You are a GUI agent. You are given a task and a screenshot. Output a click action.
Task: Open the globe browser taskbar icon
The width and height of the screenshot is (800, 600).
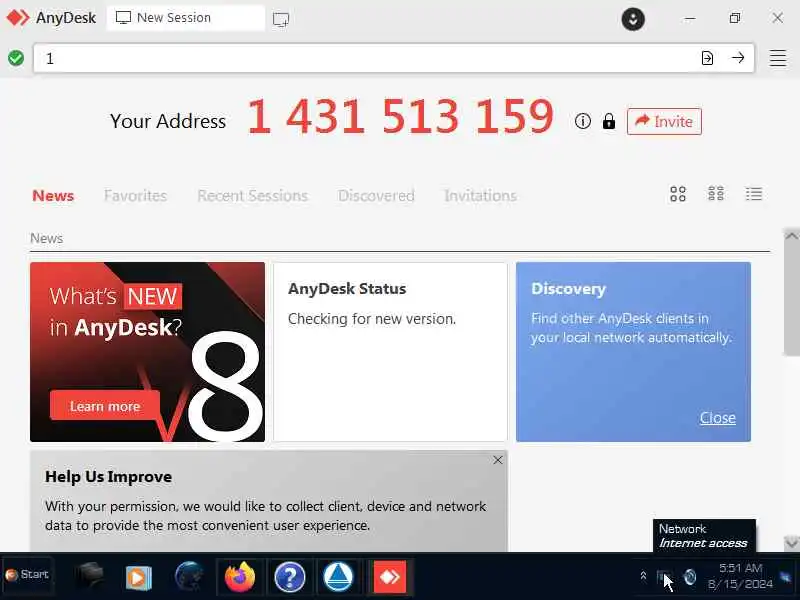(189, 577)
